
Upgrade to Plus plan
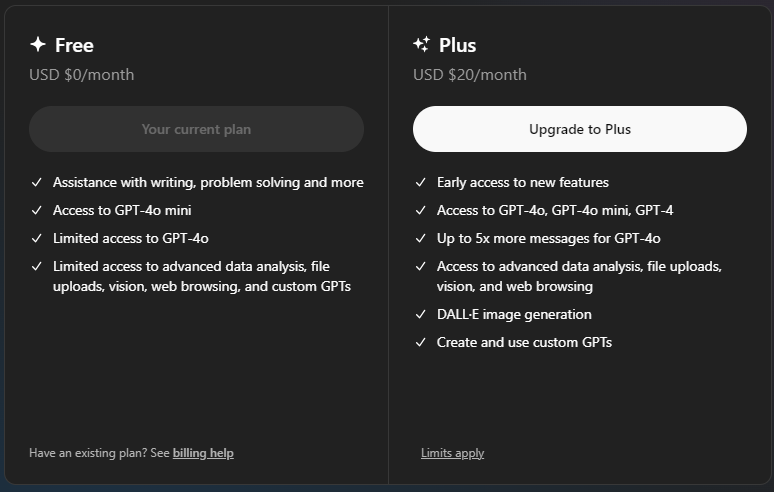point(580,129)
